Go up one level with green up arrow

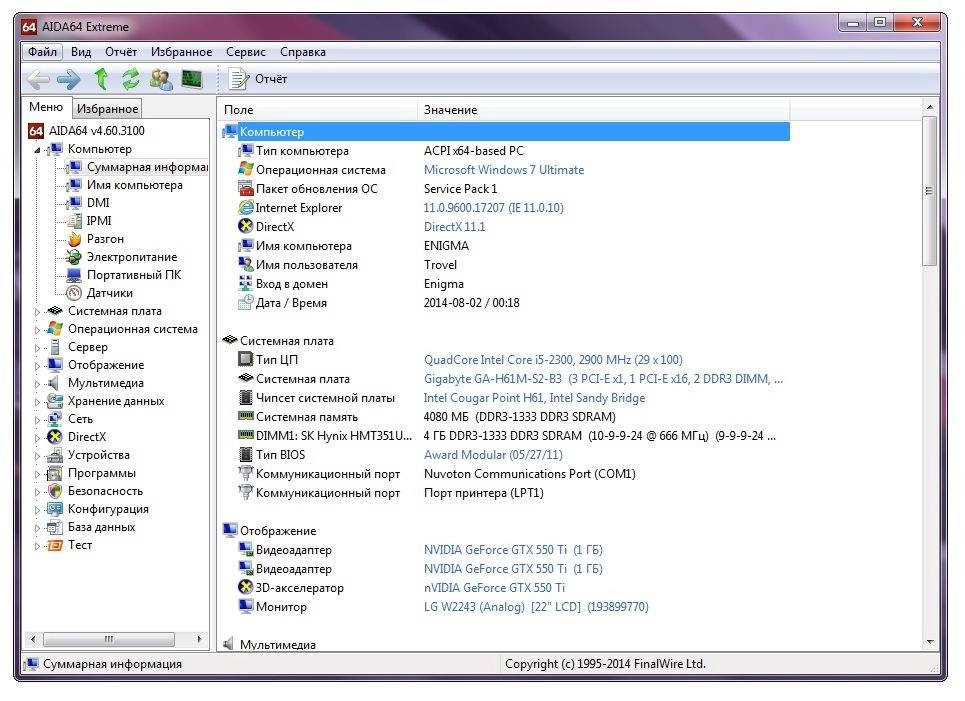101,79
